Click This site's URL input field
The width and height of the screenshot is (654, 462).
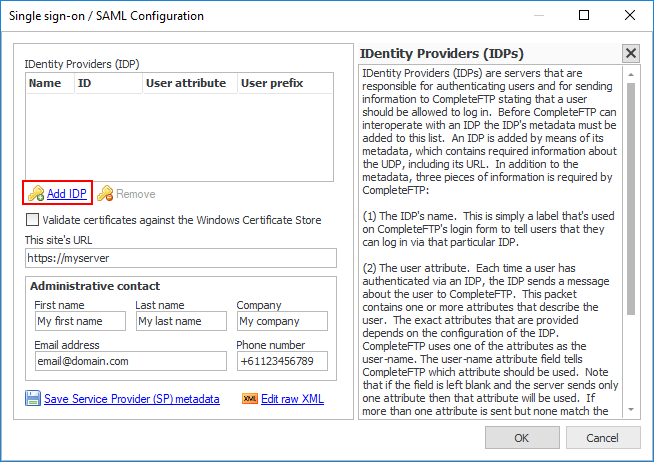181,258
